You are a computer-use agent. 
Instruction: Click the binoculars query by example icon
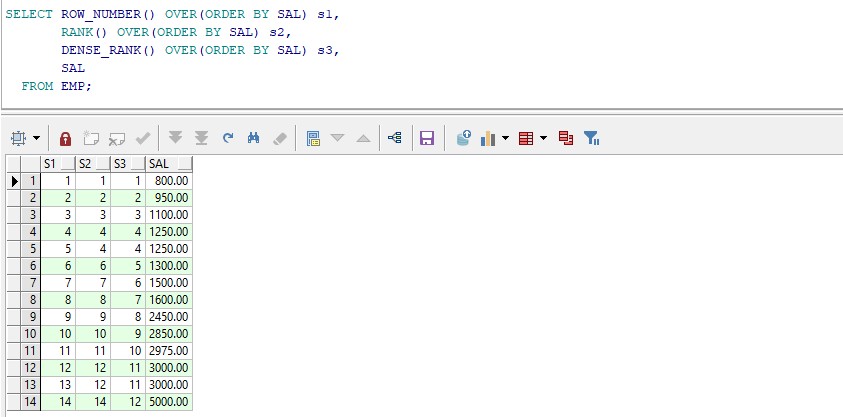(x=254, y=138)
